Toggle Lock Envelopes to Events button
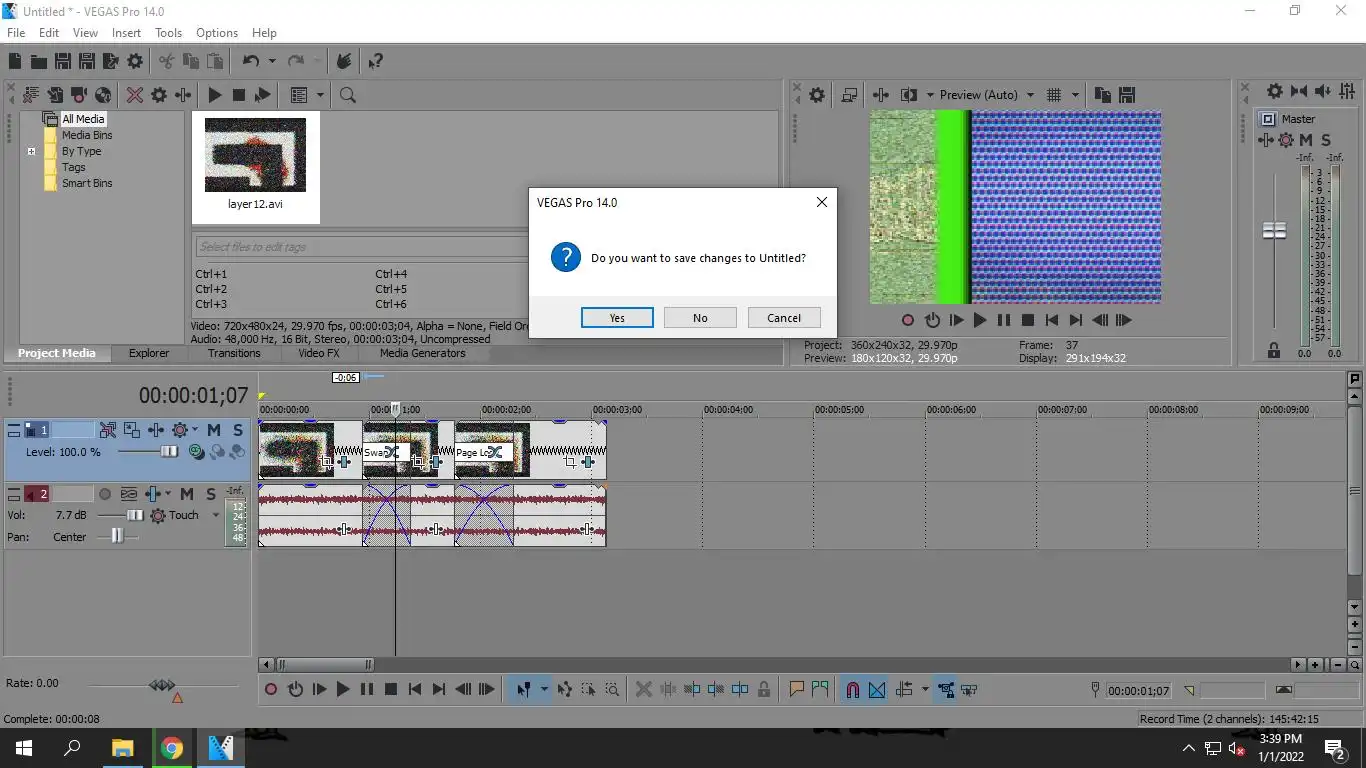The height and width of the screenshot is (768, 1366). coord(946,689)
